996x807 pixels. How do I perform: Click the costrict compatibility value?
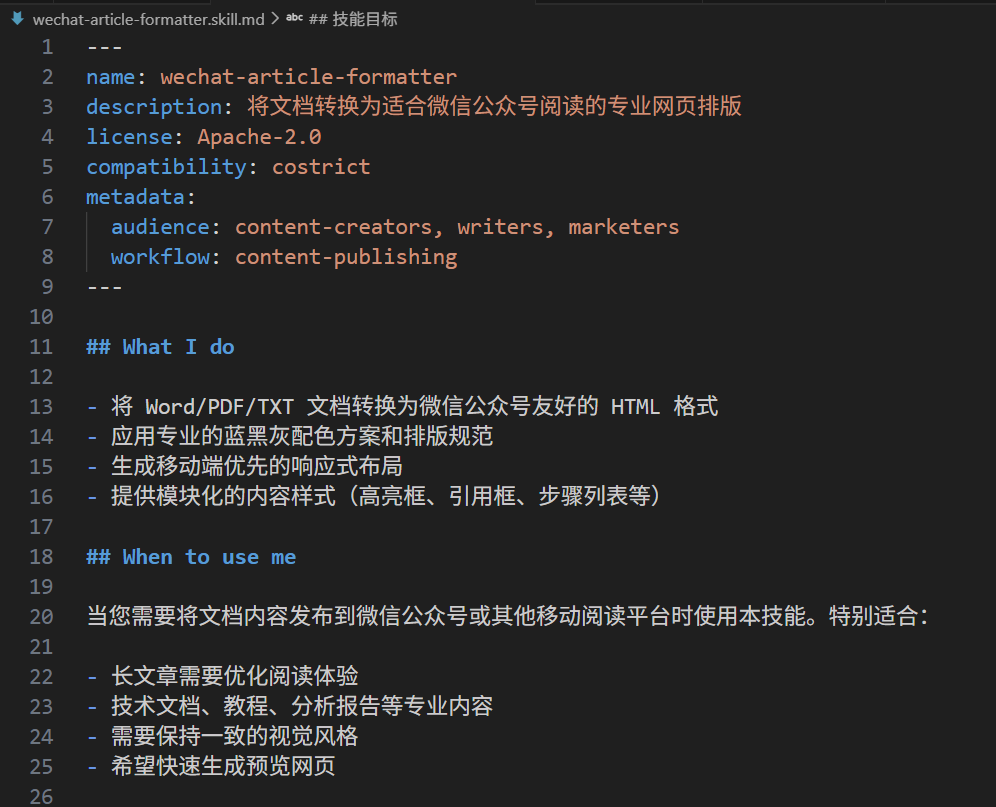320,166
